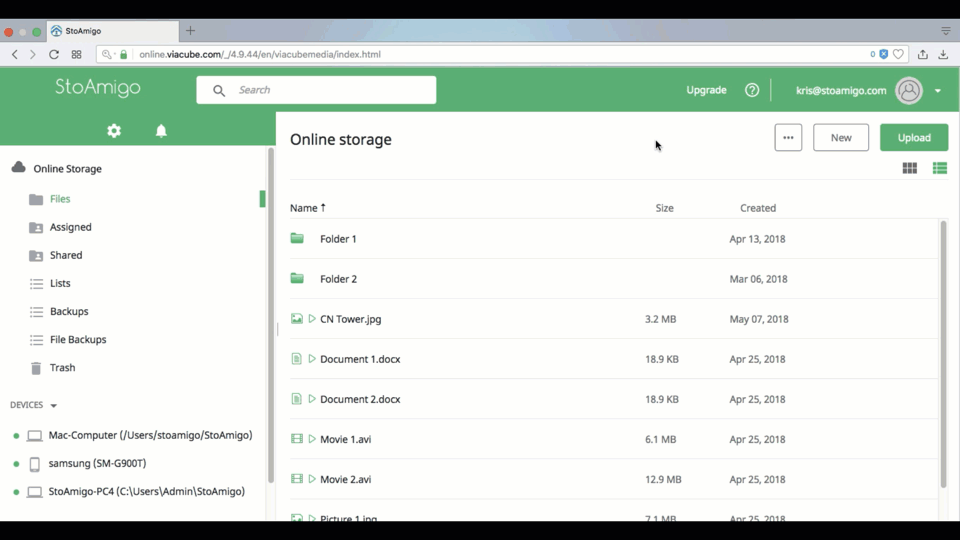This screenshot has width=960, height=540.
Task: Go forward in the browser
Action: 32,54
